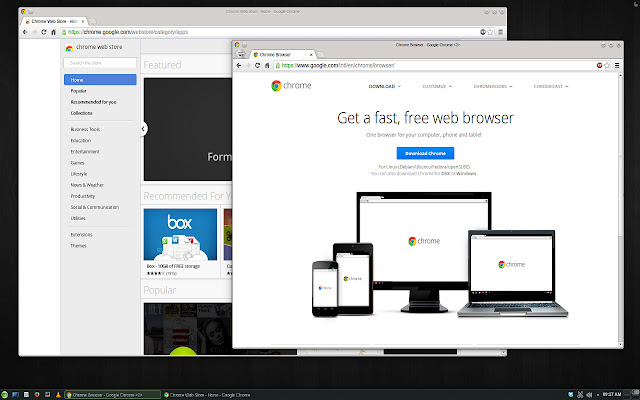Click the volume icon in the system tray

[x=589, y=395]
